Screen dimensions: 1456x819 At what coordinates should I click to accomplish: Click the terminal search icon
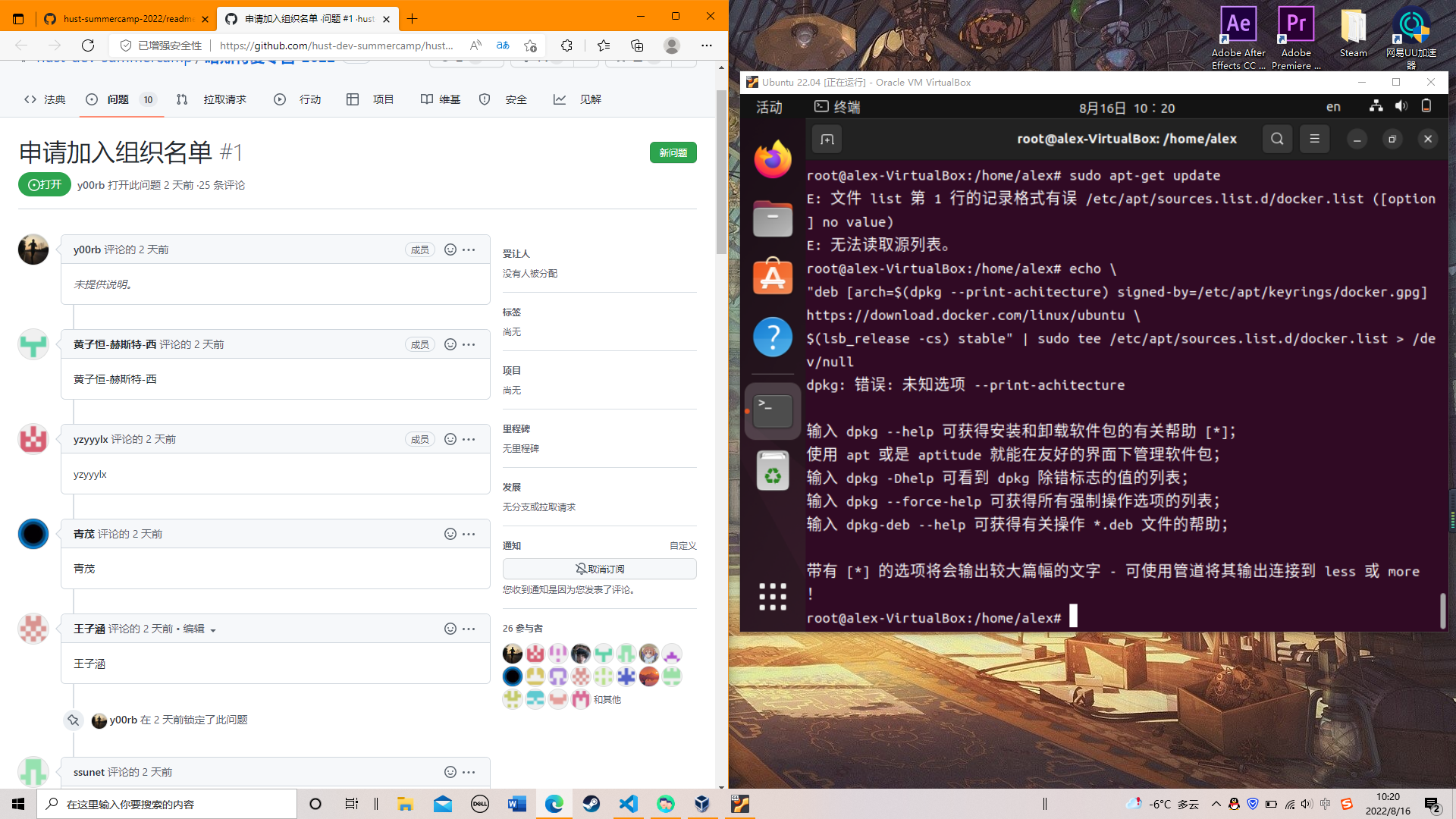coord(1277,139)
